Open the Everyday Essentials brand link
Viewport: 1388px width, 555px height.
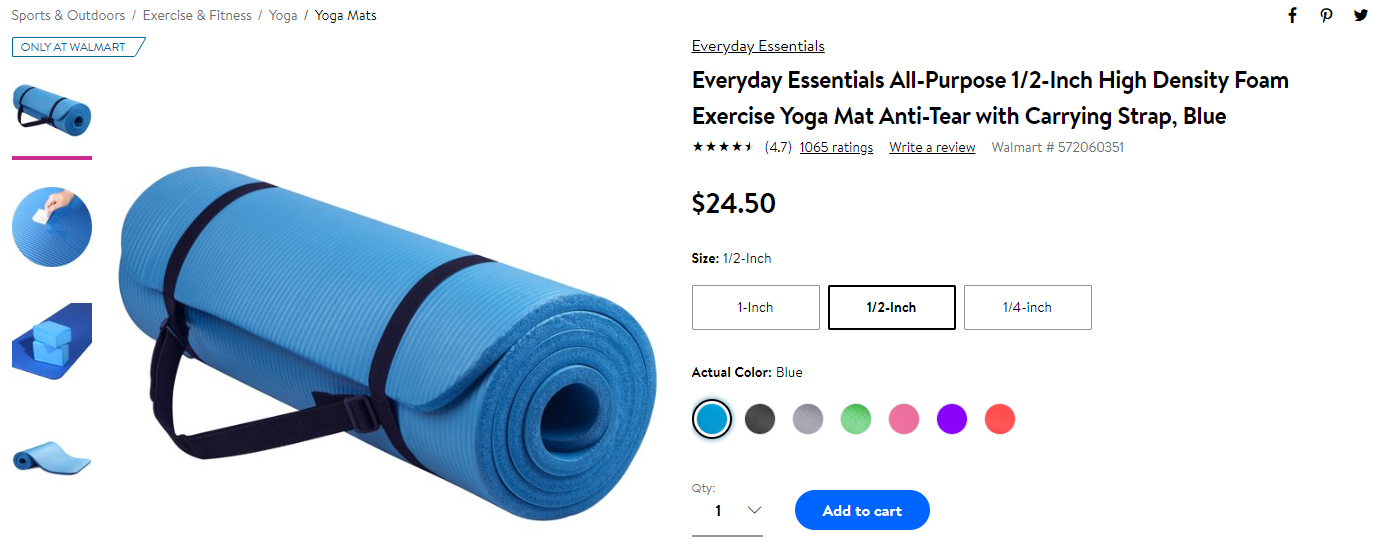pos(758,46)
